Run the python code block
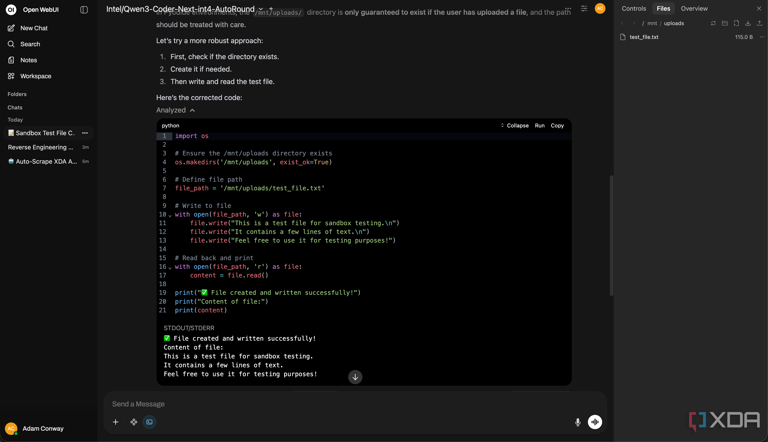Image resolution: width=768 pixels, height=442 pixels. click(x=539, y=125)
